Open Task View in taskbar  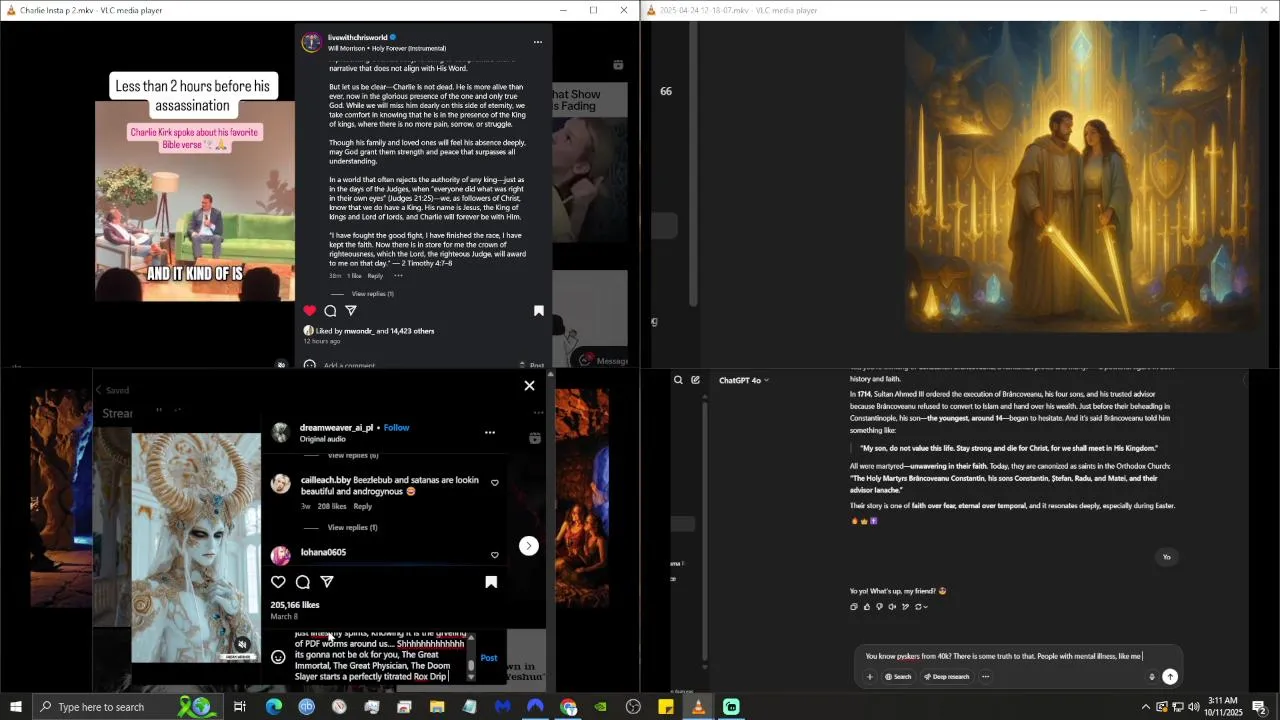[x=240, y=707]
